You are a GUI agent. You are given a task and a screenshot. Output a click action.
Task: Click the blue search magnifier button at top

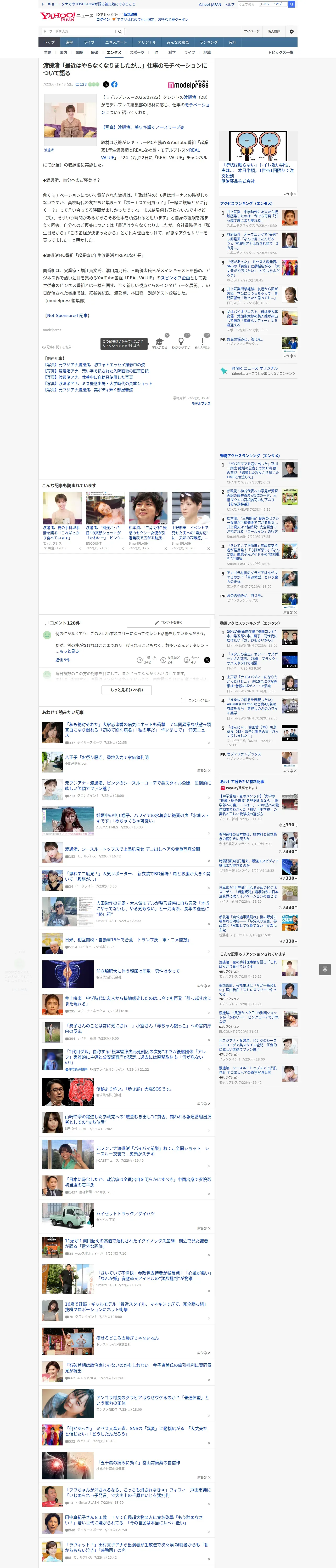coord(292,4)
